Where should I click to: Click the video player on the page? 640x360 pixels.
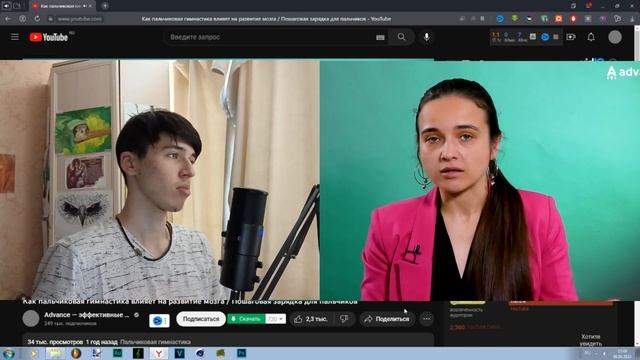320,180
